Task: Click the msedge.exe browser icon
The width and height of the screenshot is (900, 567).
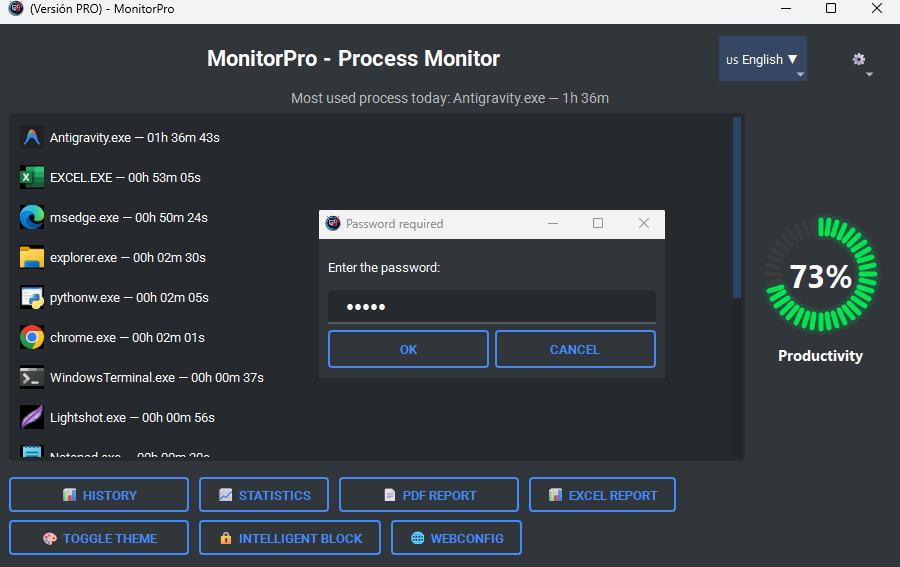Action: tap(32, 218)
